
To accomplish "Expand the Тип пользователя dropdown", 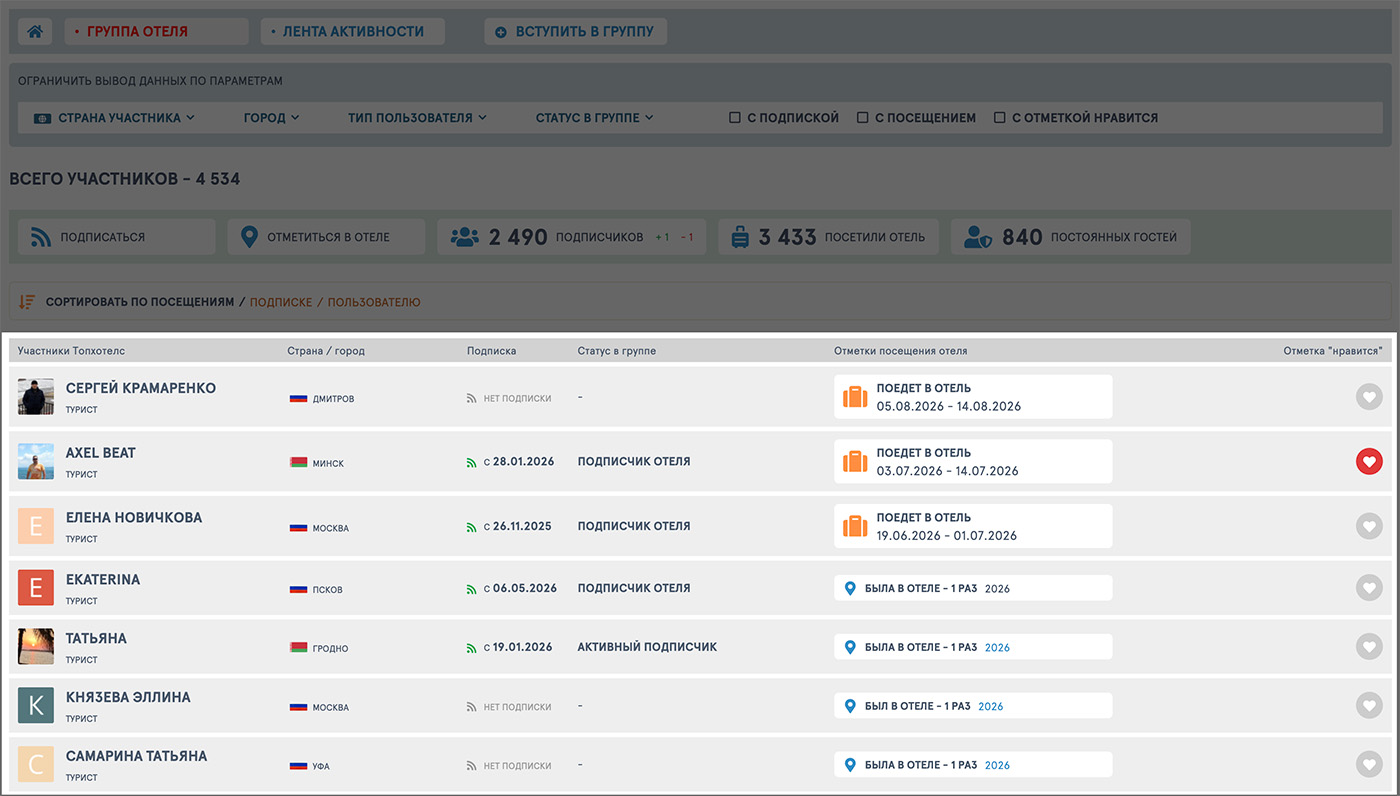I will click(x=417, y=118).
